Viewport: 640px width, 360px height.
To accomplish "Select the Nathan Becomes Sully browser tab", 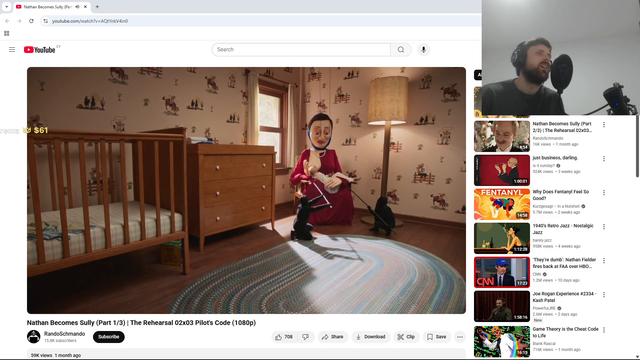I will 47,7.
